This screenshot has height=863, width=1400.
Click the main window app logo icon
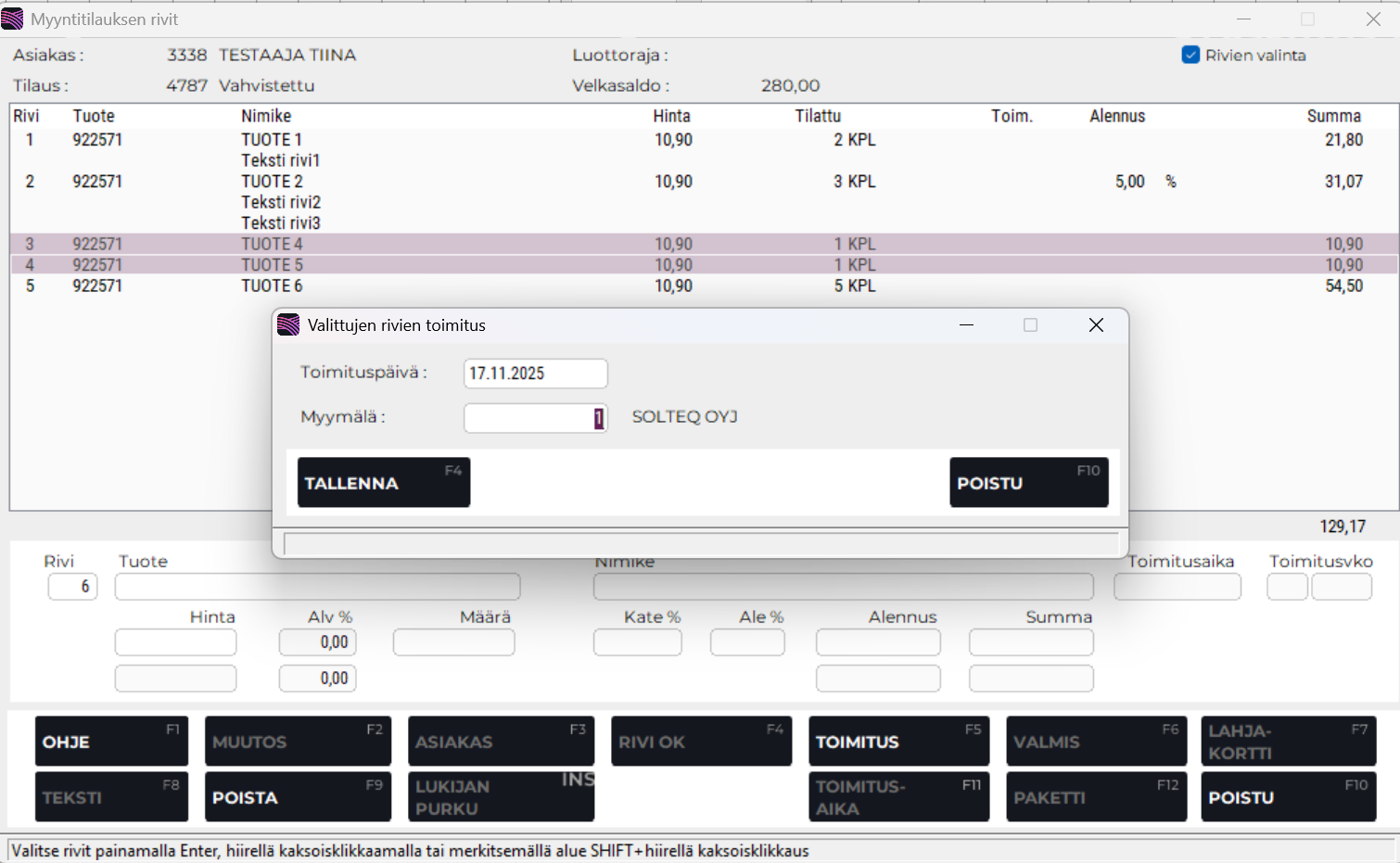[x=13, y=19]
